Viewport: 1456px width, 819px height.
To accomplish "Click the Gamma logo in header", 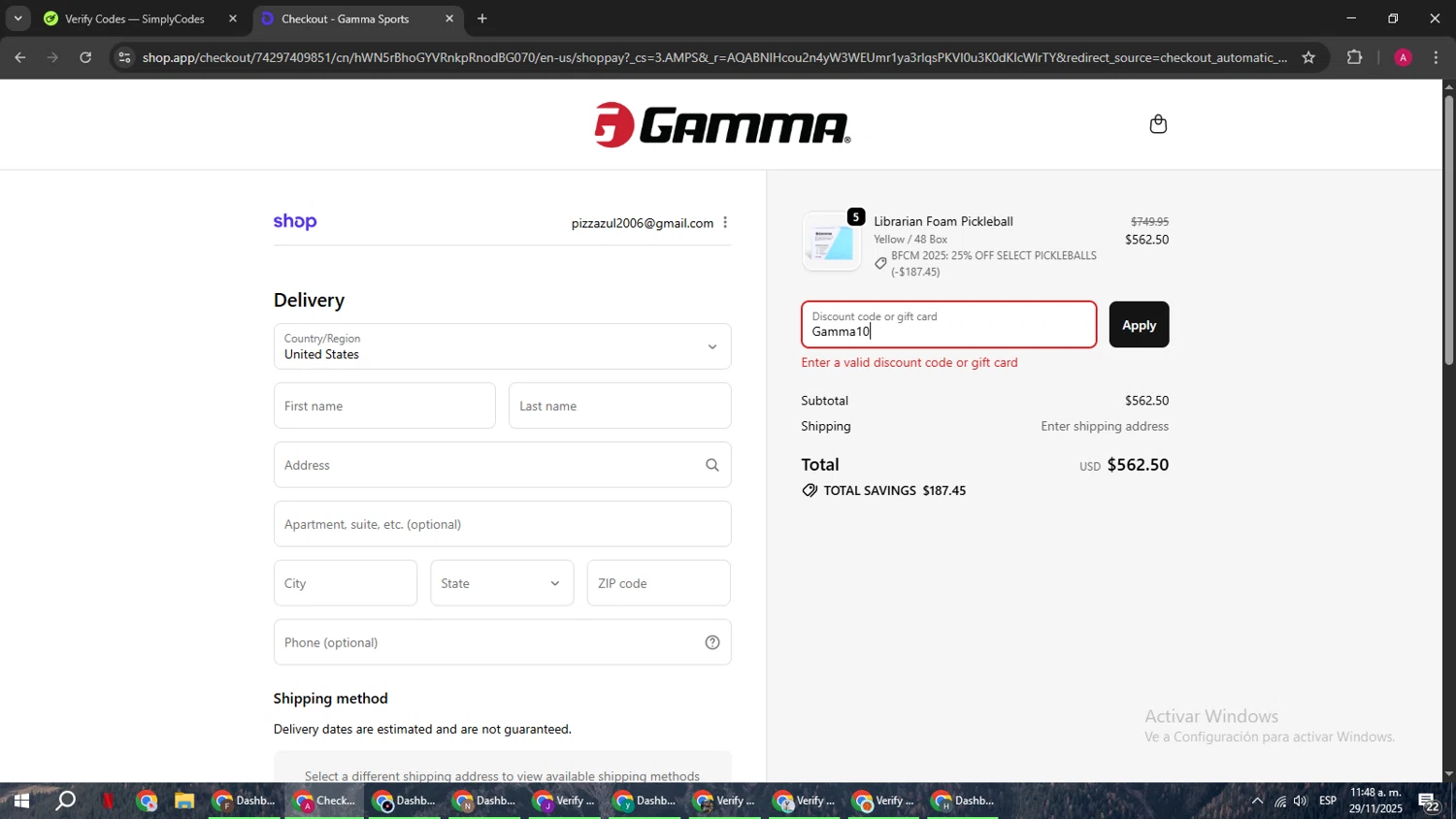I will click(x=722, y=125).
